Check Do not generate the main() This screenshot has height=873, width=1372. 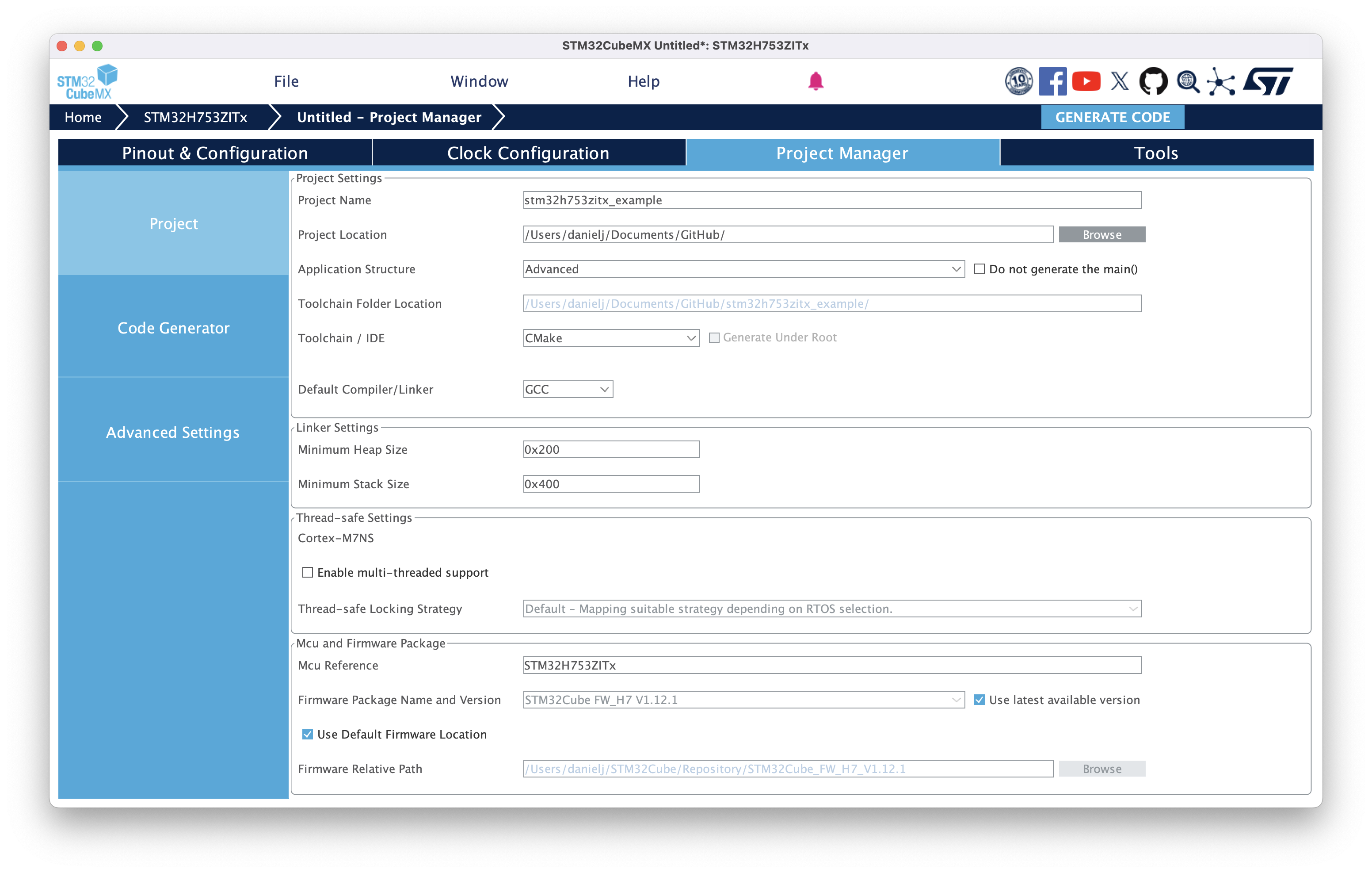click(x=980, y=268)
